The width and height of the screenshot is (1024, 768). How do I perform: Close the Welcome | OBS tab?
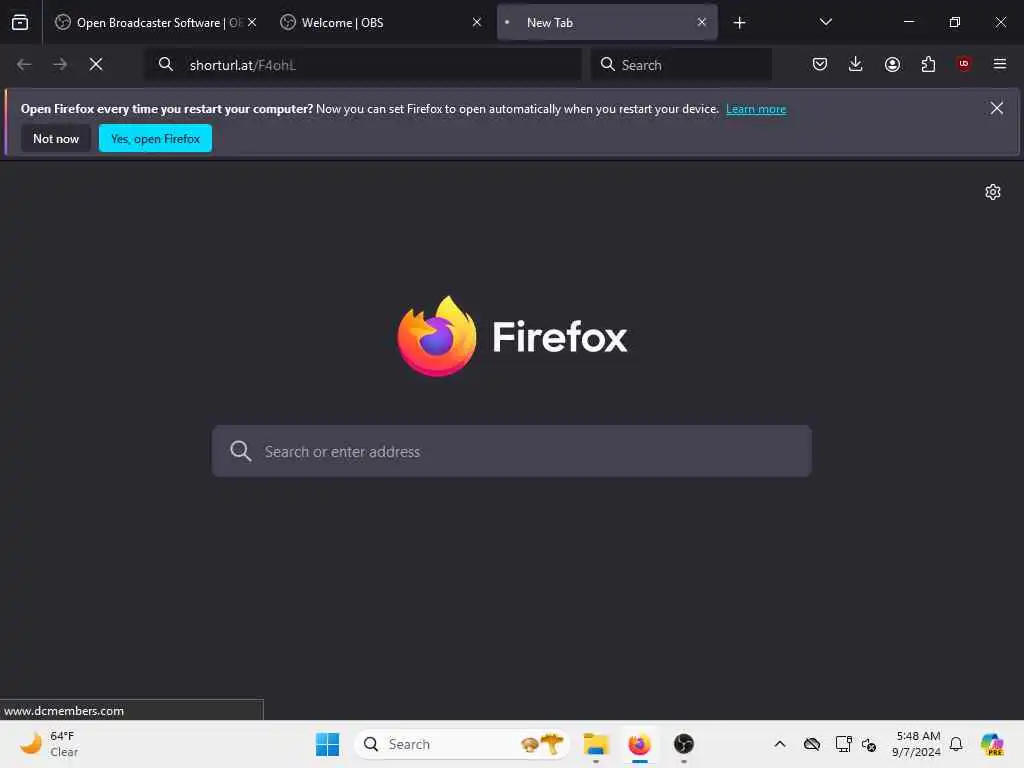[x=477, y=22]
